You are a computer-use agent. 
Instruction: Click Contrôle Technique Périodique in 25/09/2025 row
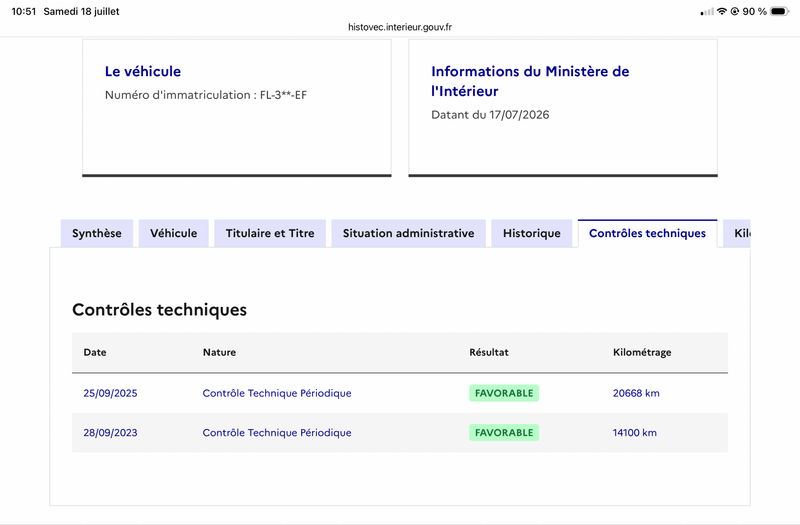click(x=277, y=393)
